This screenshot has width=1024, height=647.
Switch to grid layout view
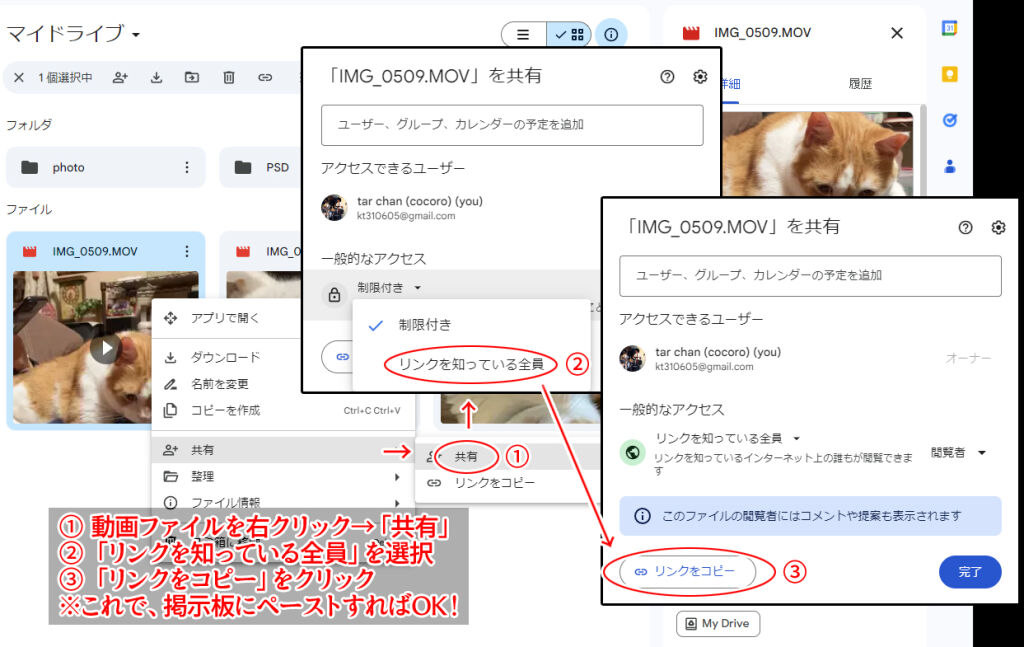569,34
